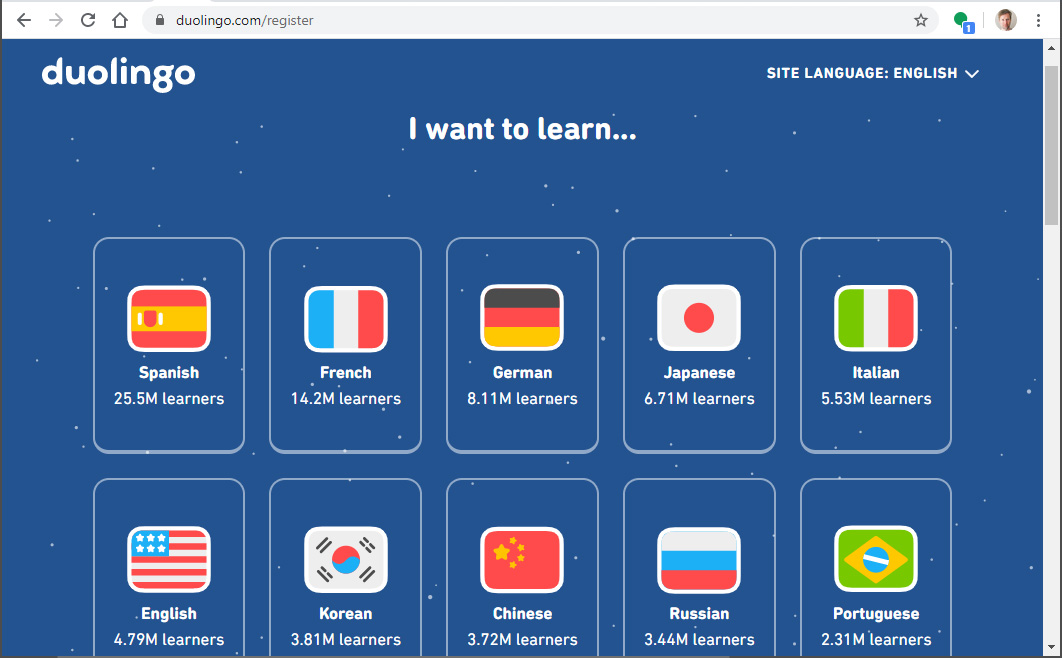The height and width of the screenshot is (658, 1062).
Task: Click the "2.31M learners" text
Action: tap(876, 640)
